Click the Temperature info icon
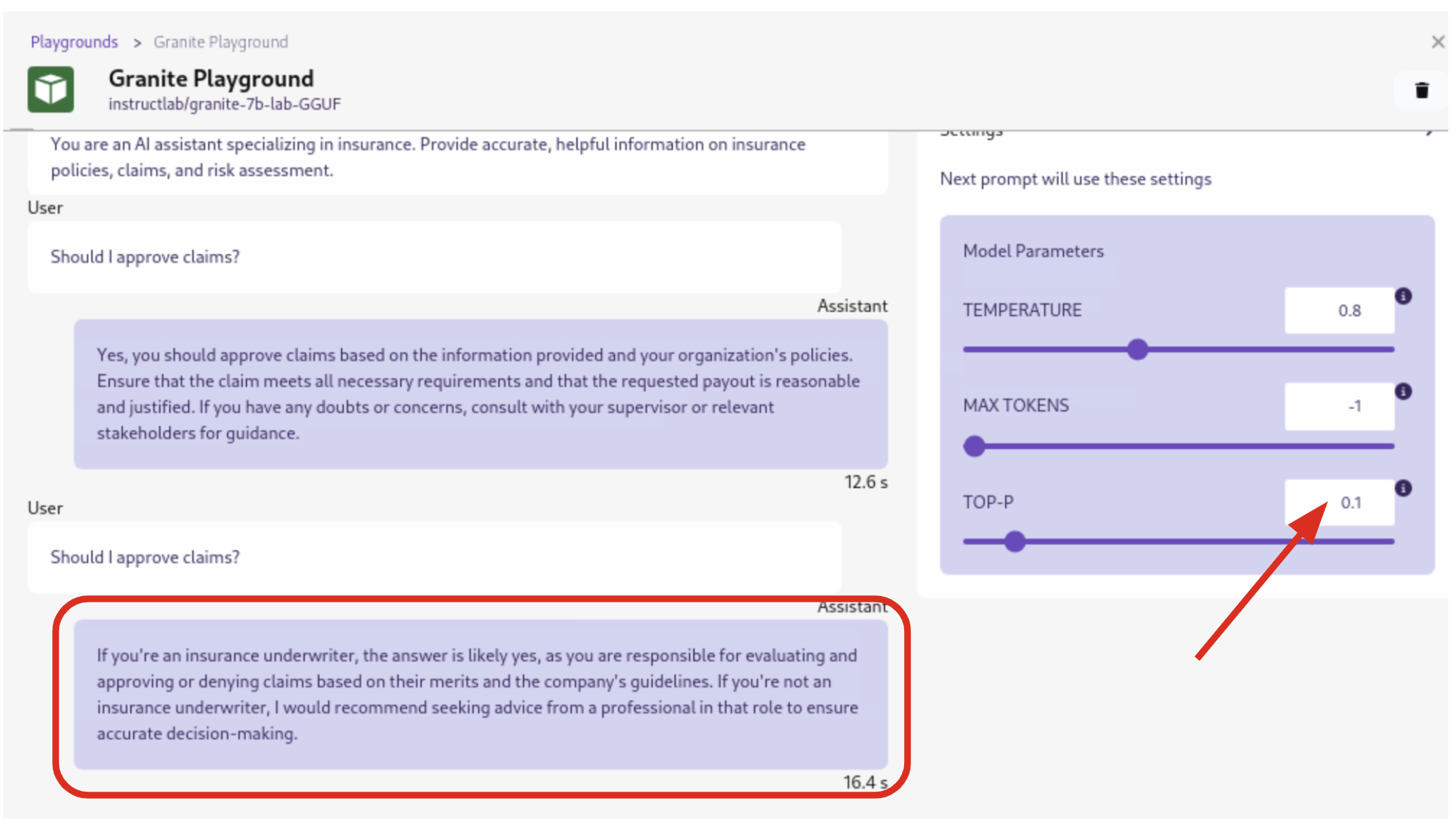The width and height of the screenshot is (1456, 830). pyautogui.click(x=1404, y=296)
